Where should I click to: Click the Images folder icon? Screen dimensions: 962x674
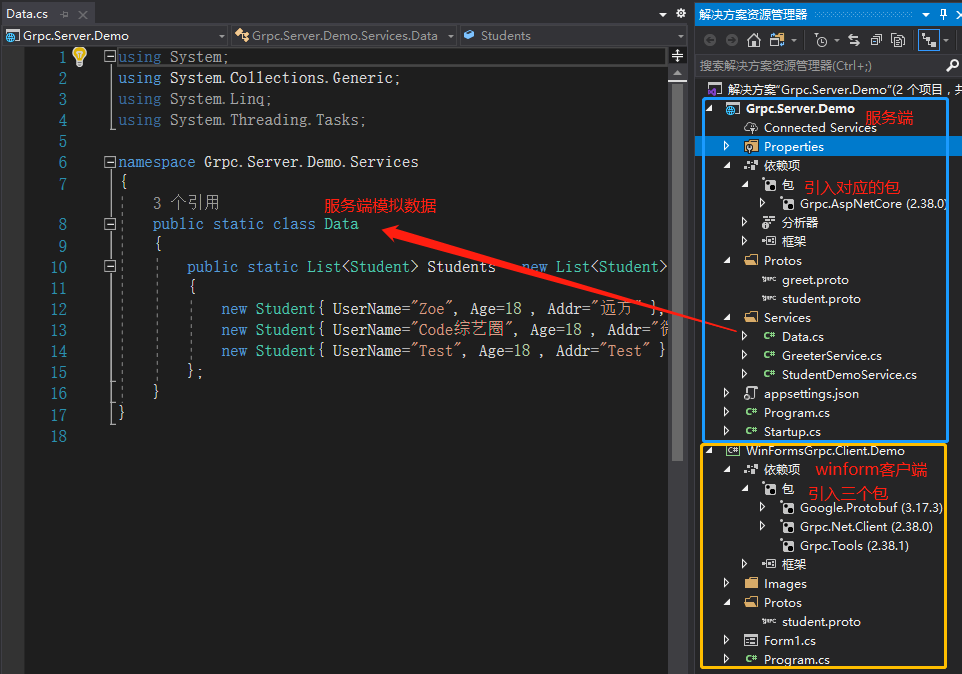tap(751, 583)
